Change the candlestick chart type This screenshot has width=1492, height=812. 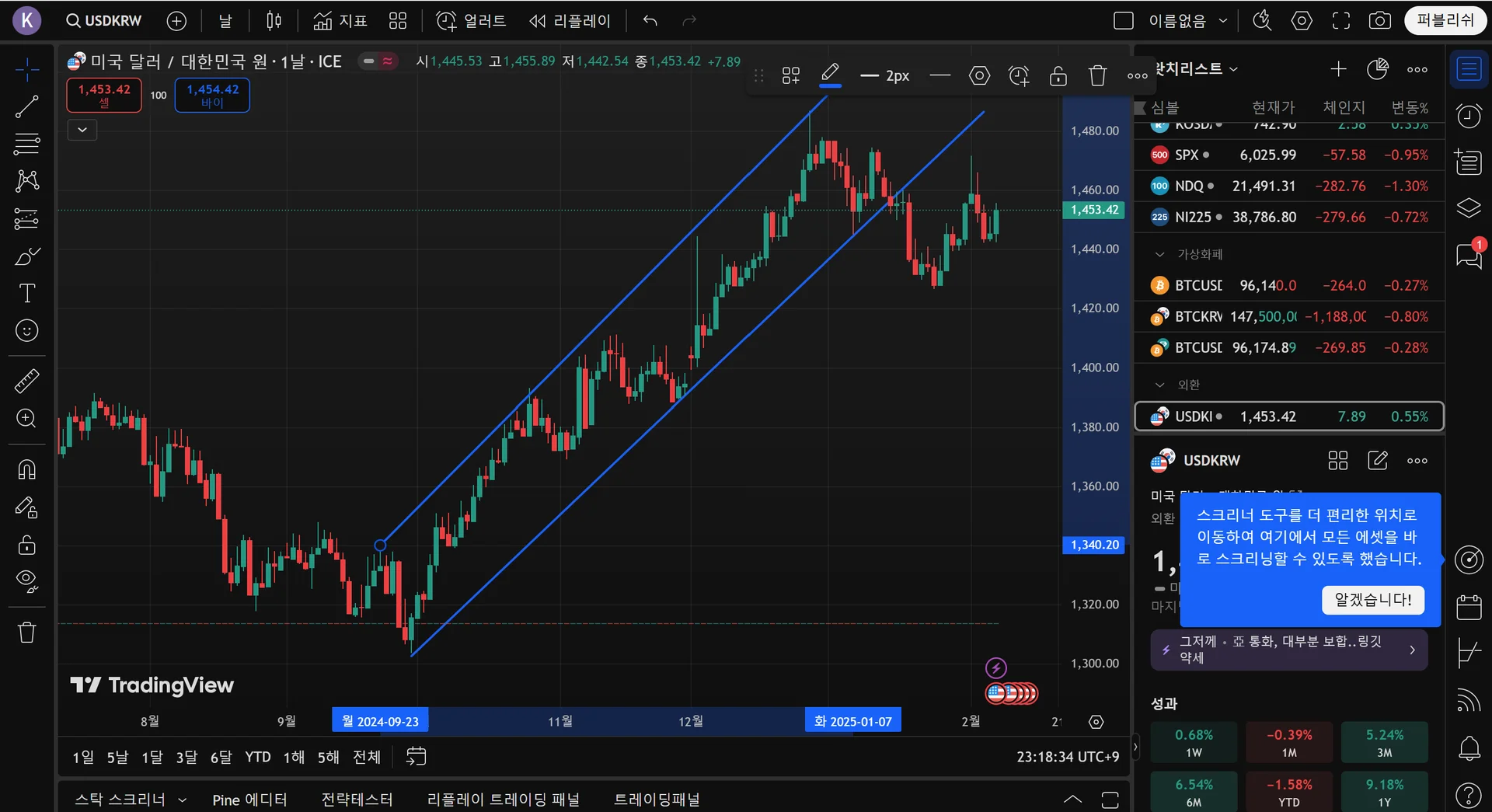pyautogui.click(x=274, y=21)
